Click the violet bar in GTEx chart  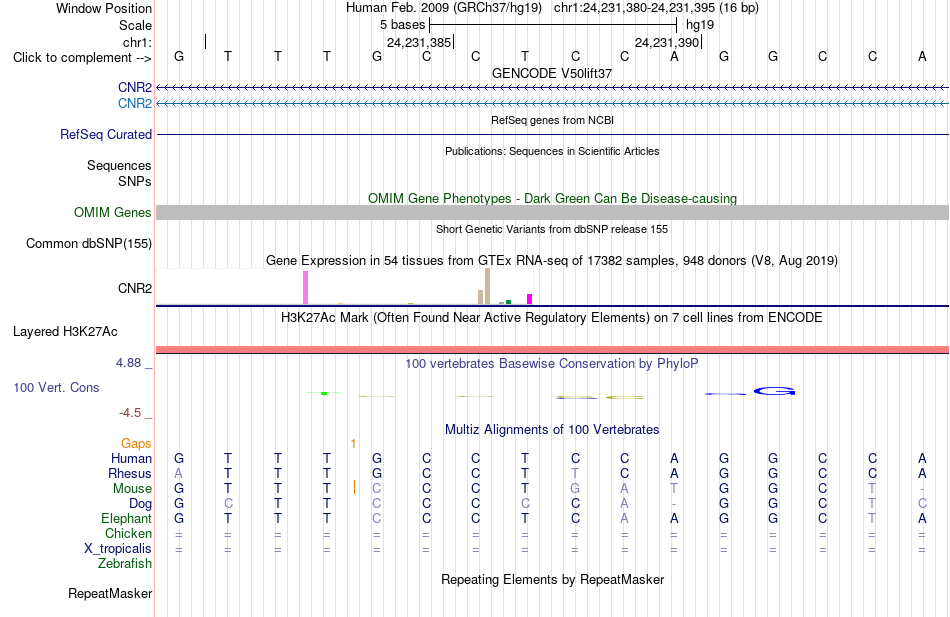click(x=305, y=287)
